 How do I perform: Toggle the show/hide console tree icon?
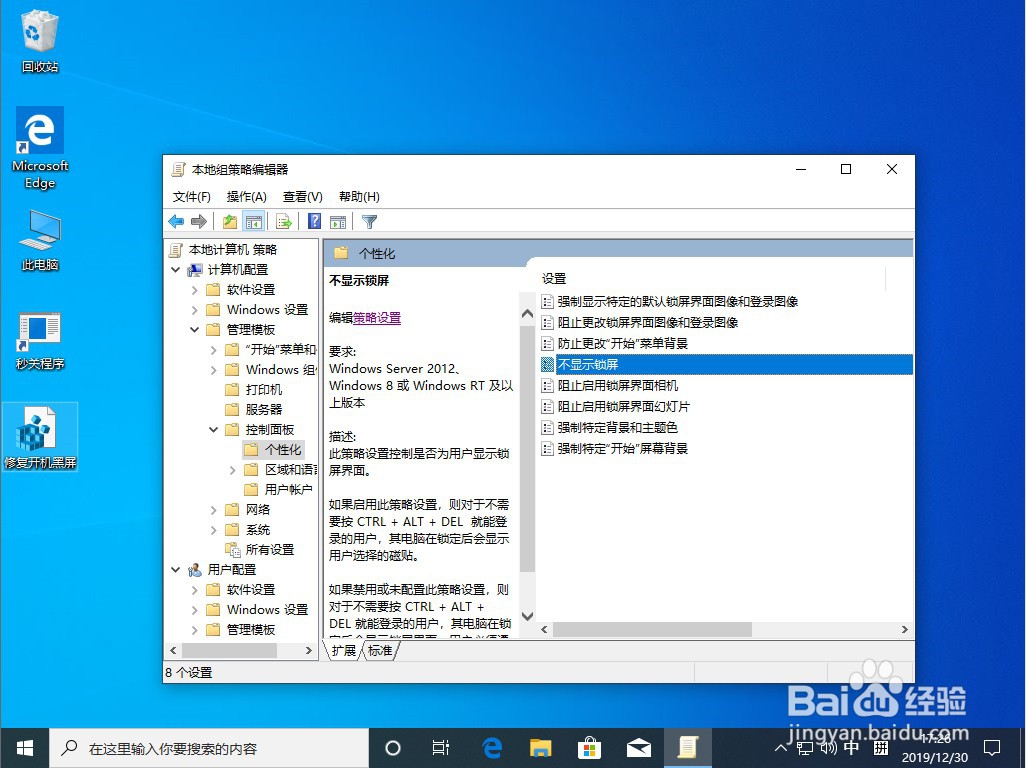(x=254, y=222)
